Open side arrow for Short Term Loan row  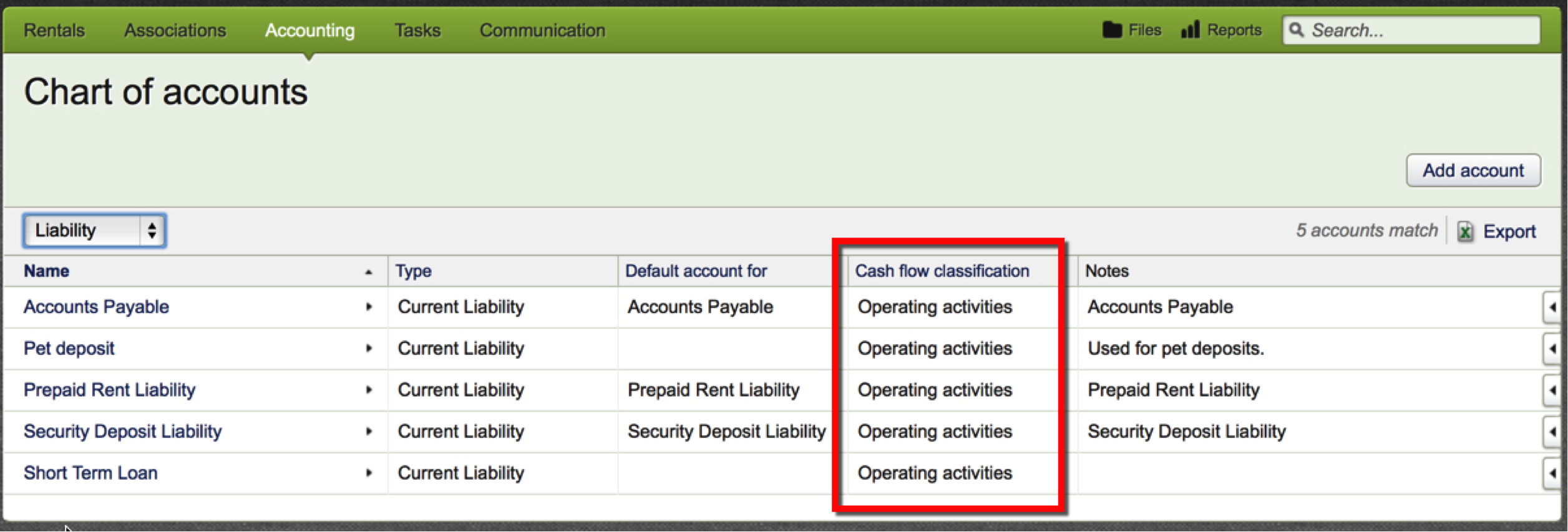pyautogui.click(x=1552, y=473)
